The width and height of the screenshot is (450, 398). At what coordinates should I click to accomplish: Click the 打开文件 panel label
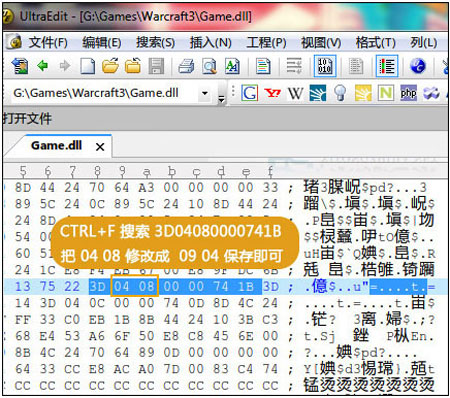27,118
